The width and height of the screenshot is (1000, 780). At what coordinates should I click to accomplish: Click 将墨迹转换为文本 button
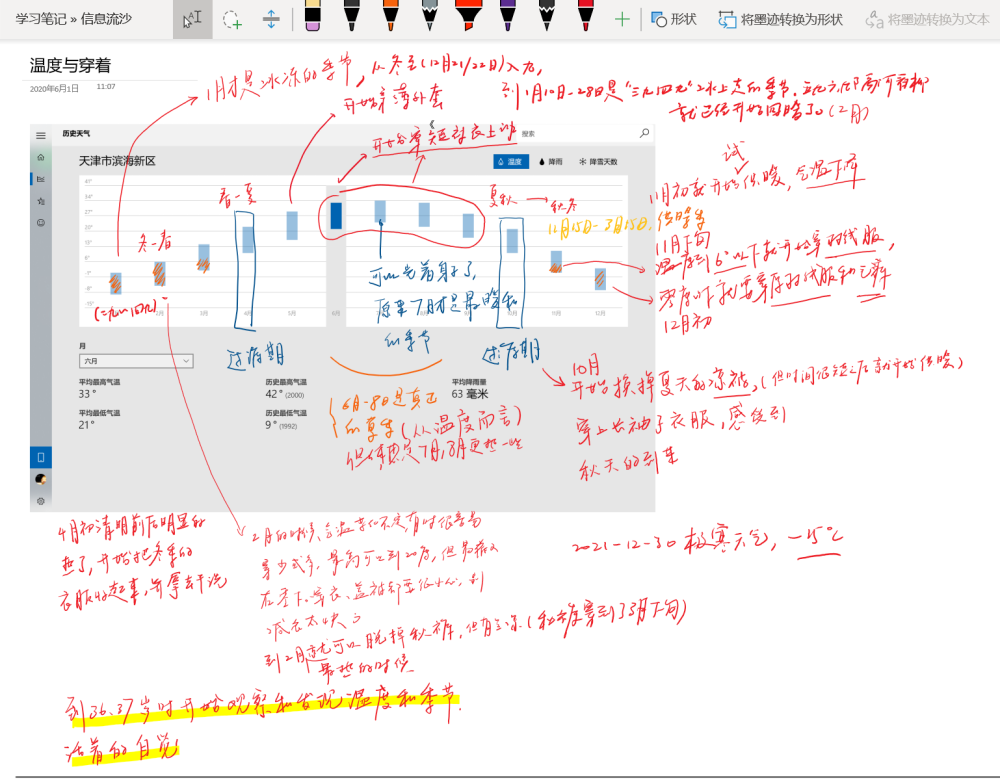(x=927, y=20)
